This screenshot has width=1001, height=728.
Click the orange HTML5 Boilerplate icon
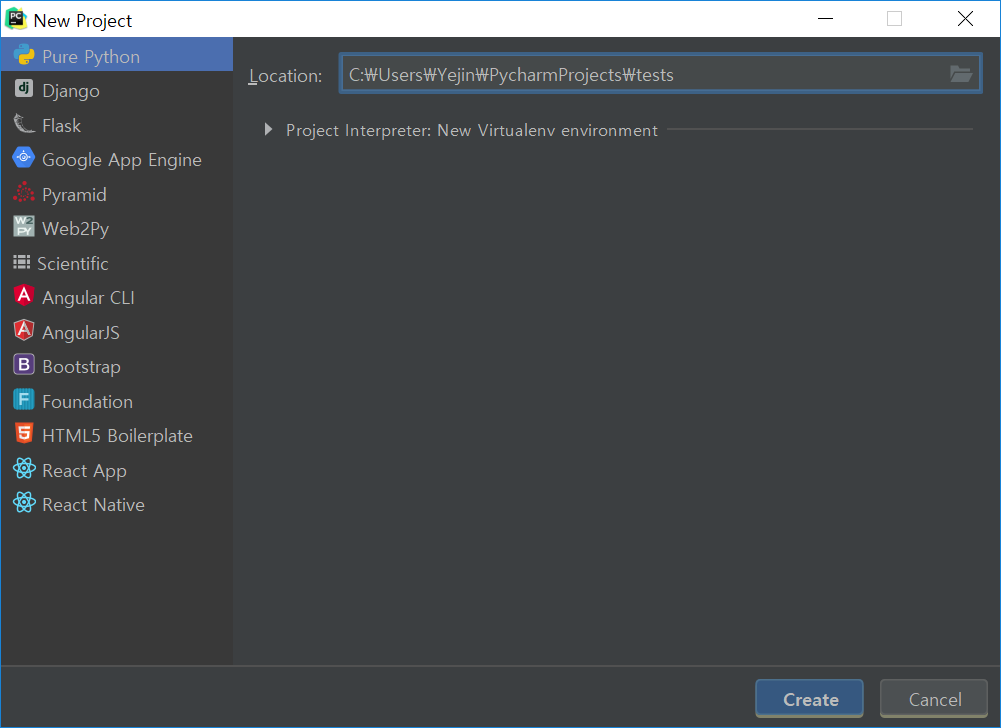click(x=24, y=434)
